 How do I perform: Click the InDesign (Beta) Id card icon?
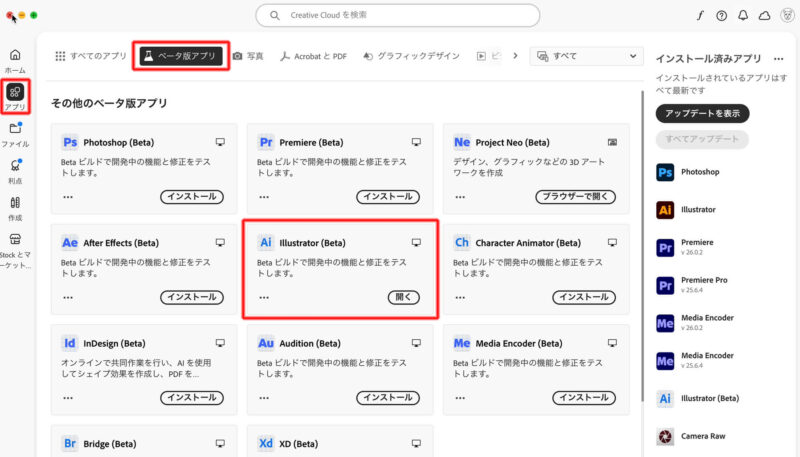70,343
